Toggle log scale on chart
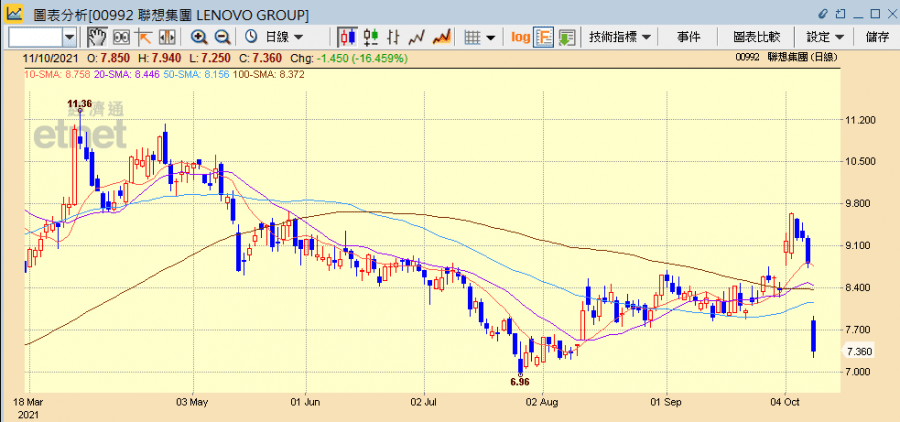The width and height of the screenshot is (900, 422). tap(520, 37)
